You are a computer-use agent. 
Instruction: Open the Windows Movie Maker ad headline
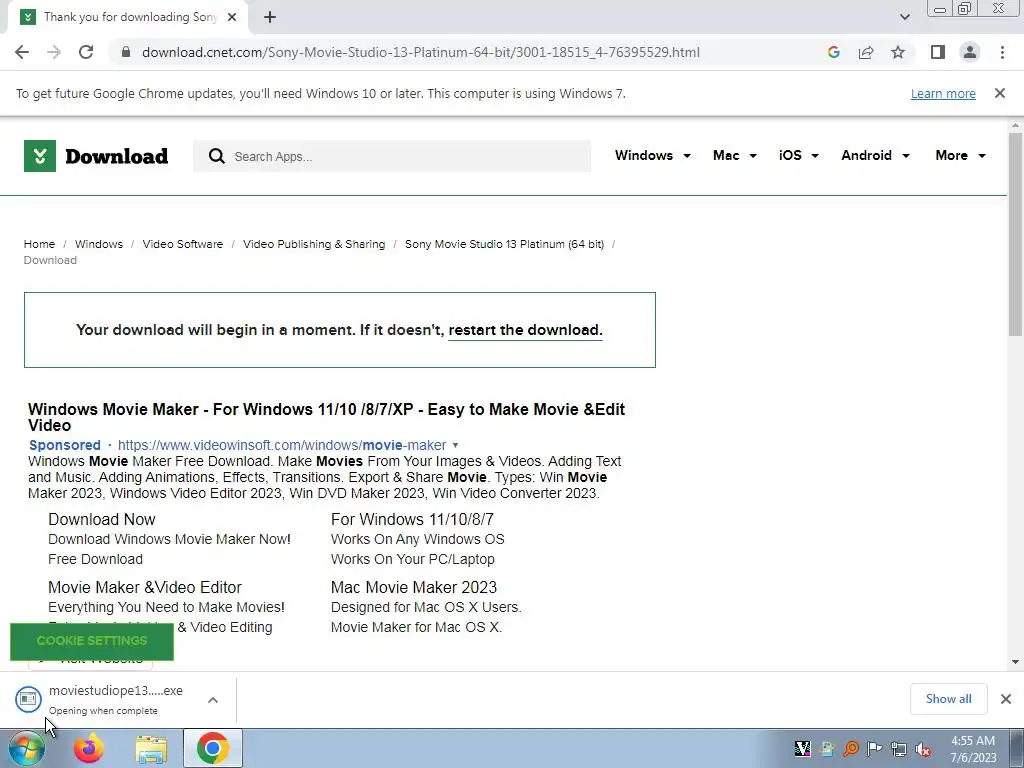point(327,417)
